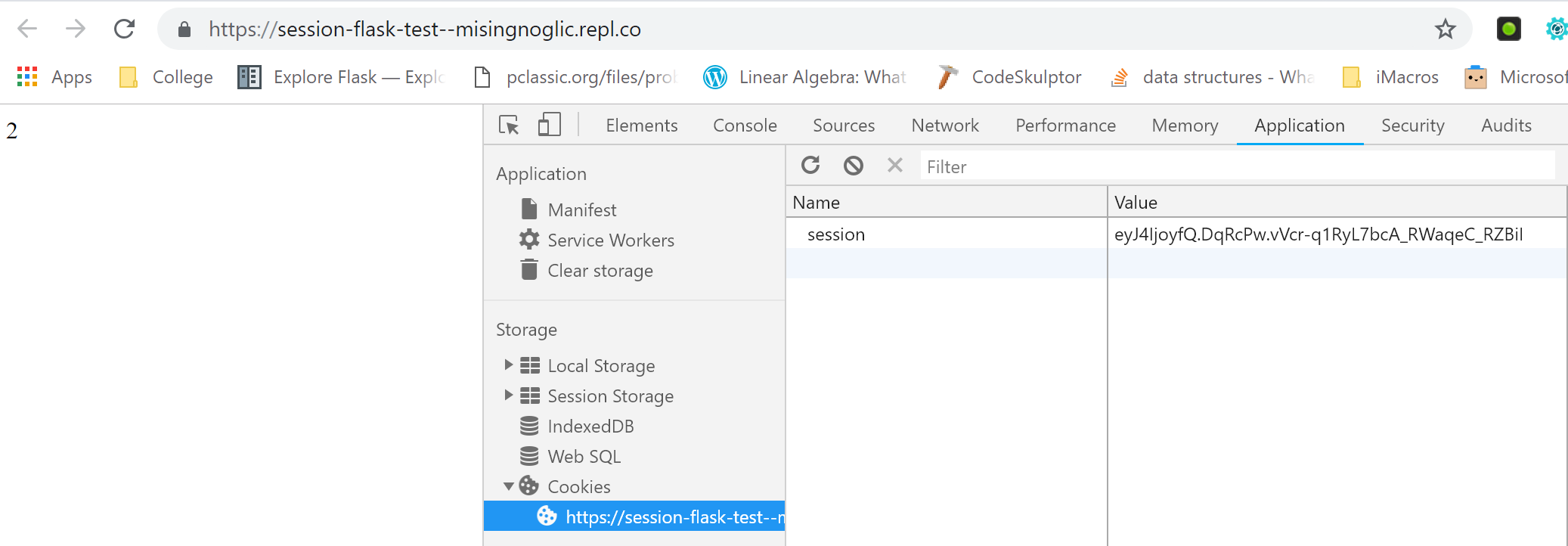Click the clear all cookies icon

pyautogui.click(x=853, y=166)
